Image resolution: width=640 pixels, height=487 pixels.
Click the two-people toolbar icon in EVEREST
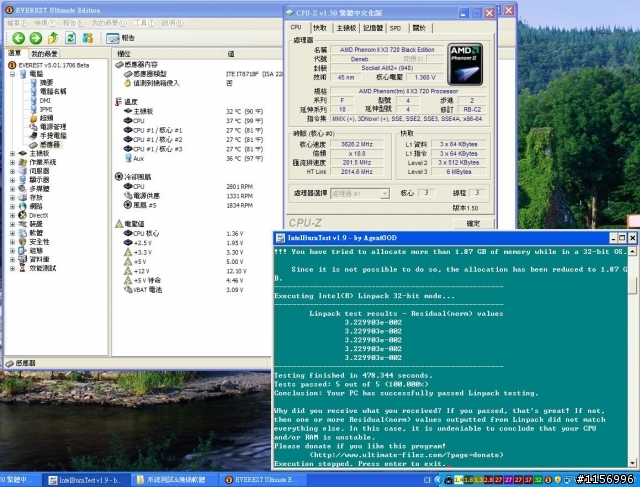(87, 38)
